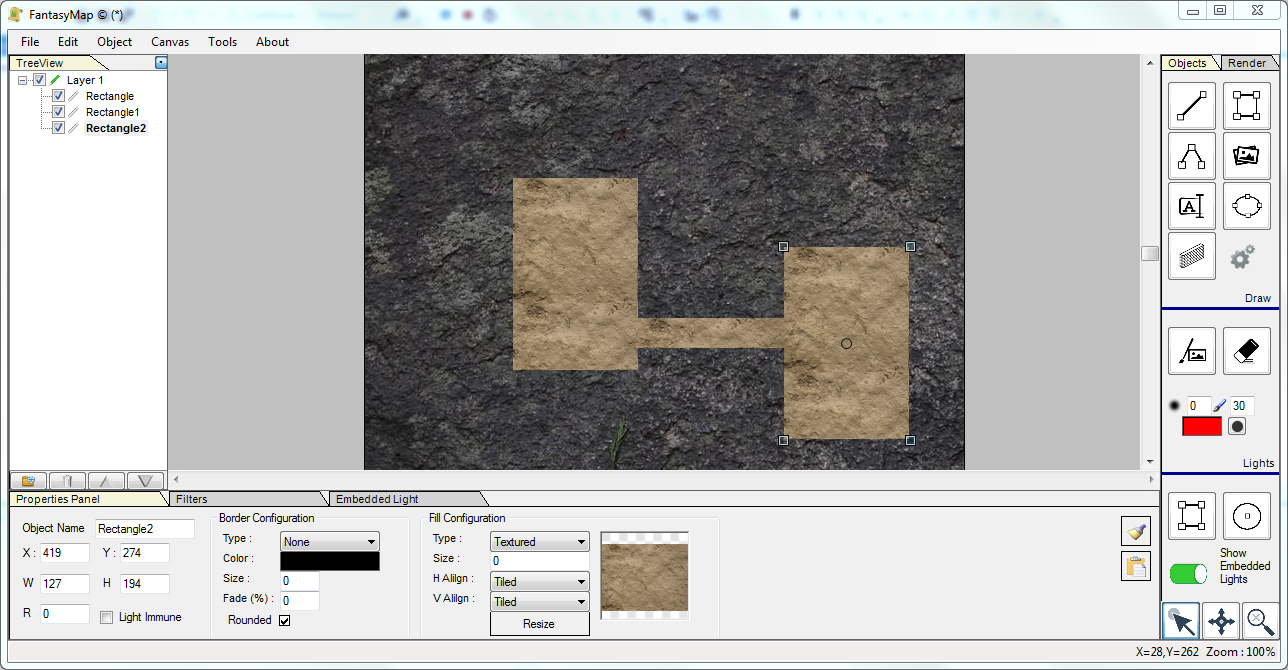Switch to the Filters tab
This screenshot has height=670, width=1288.
coord(247,499)
